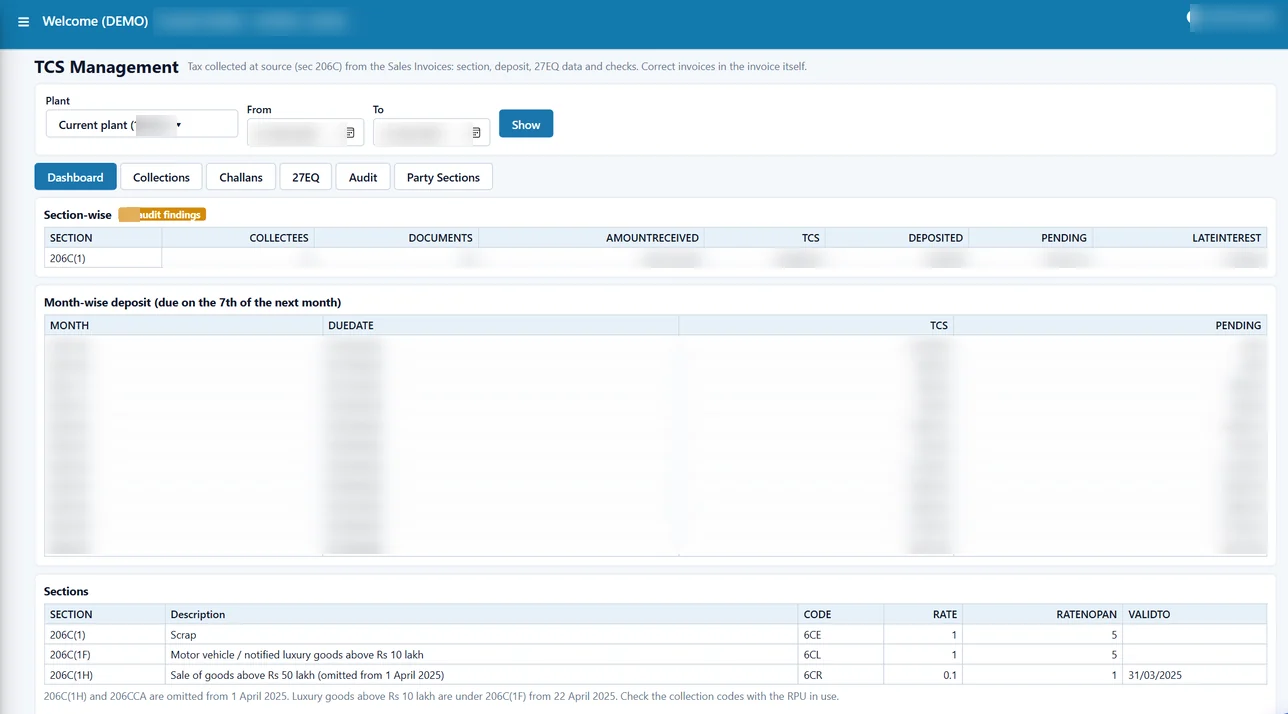The image size is (1288, 714).
Task: Open the hamburger navigation menu
Action: (23, 21)
